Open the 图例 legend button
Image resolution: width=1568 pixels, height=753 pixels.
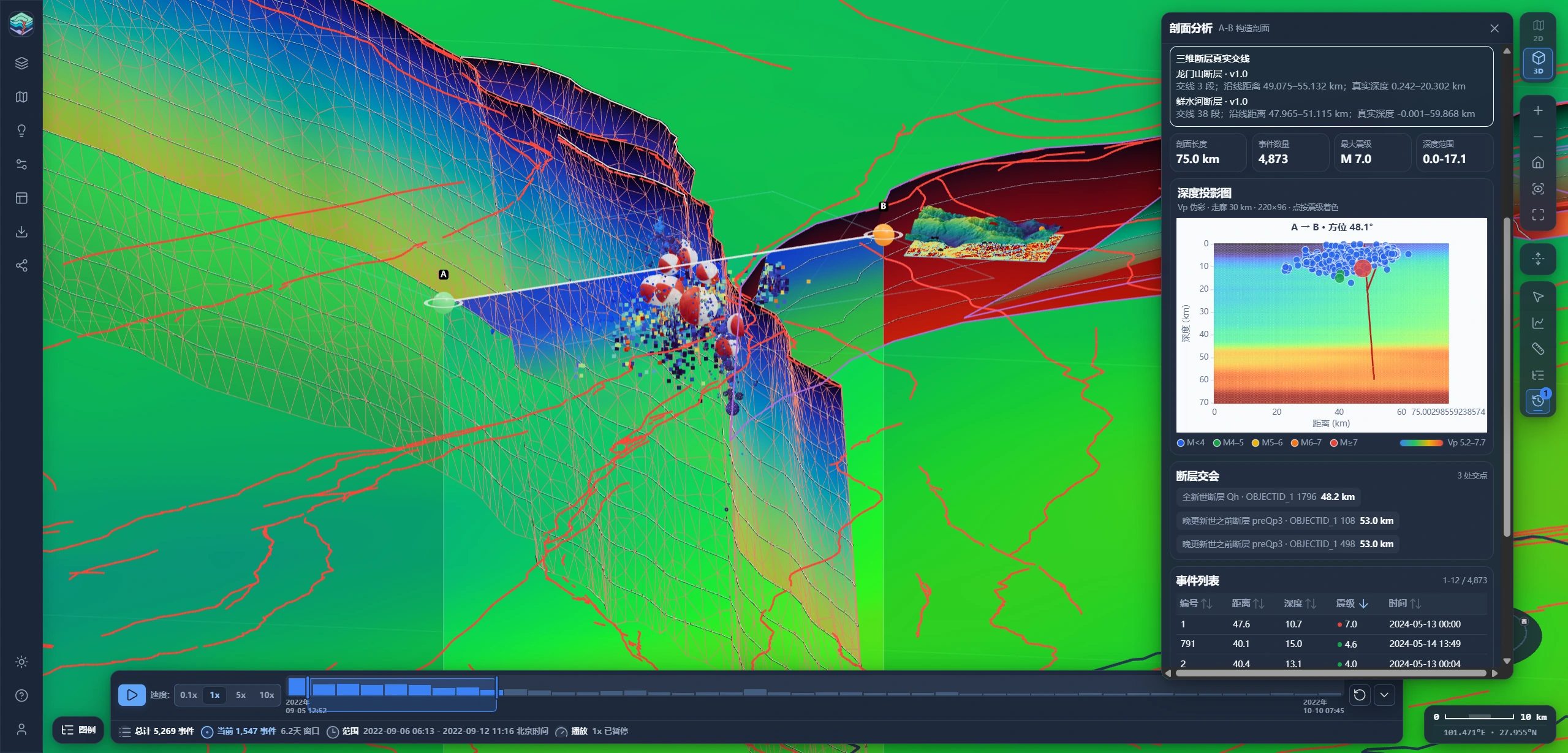78,730
